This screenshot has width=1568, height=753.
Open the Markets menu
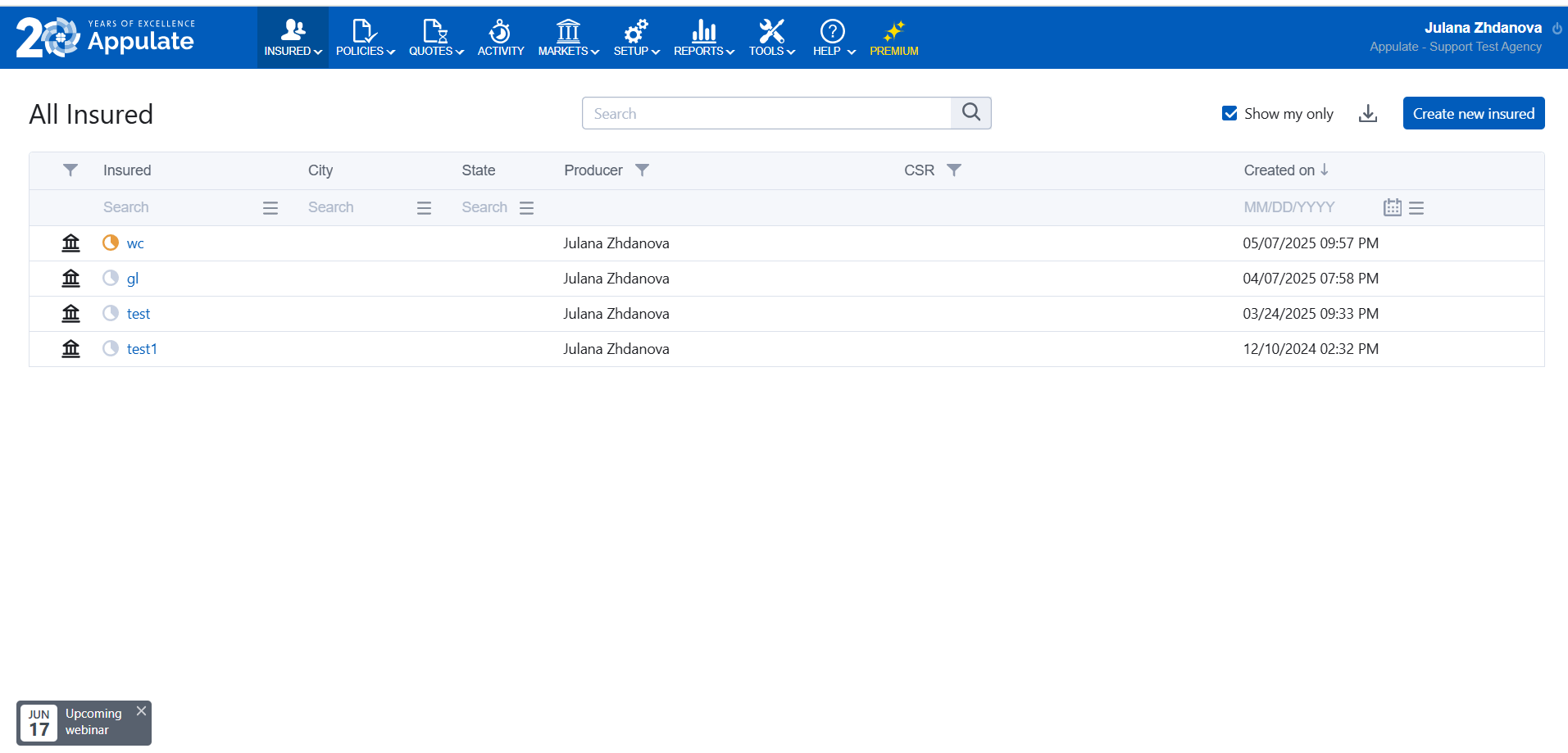point(568,38)
